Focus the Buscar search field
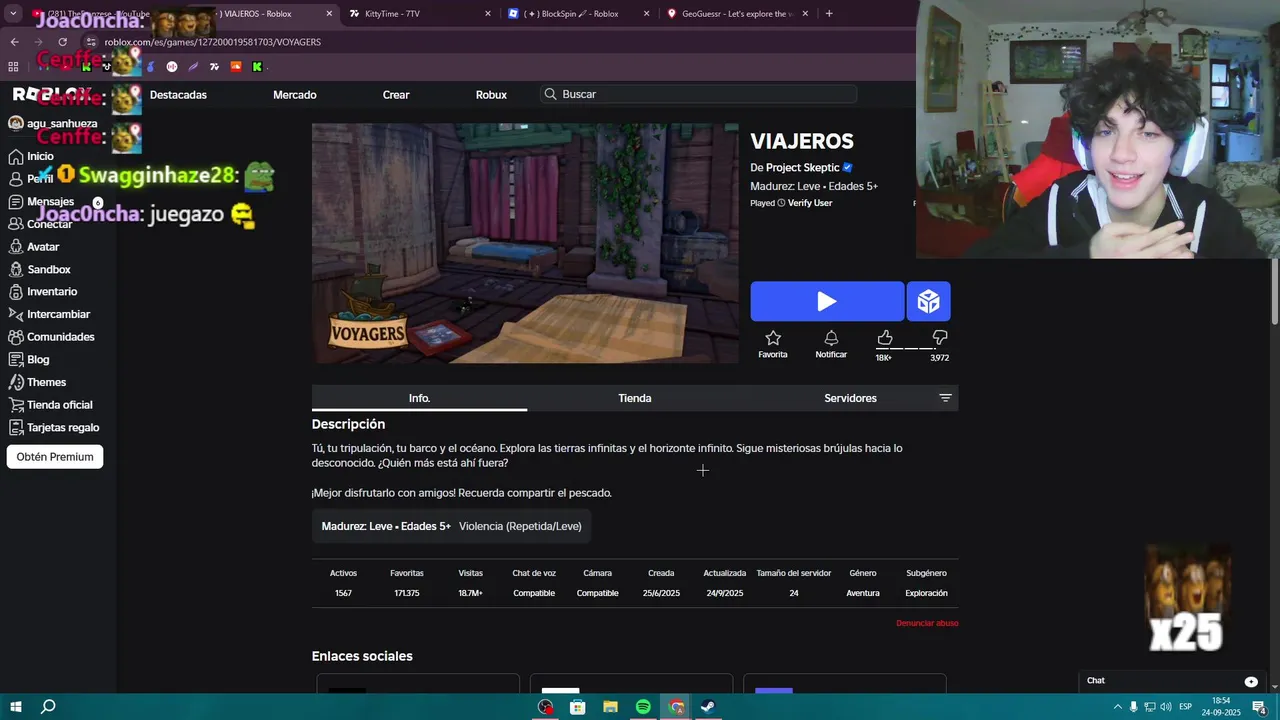1280x720 pixels. [x=698, y=94]
